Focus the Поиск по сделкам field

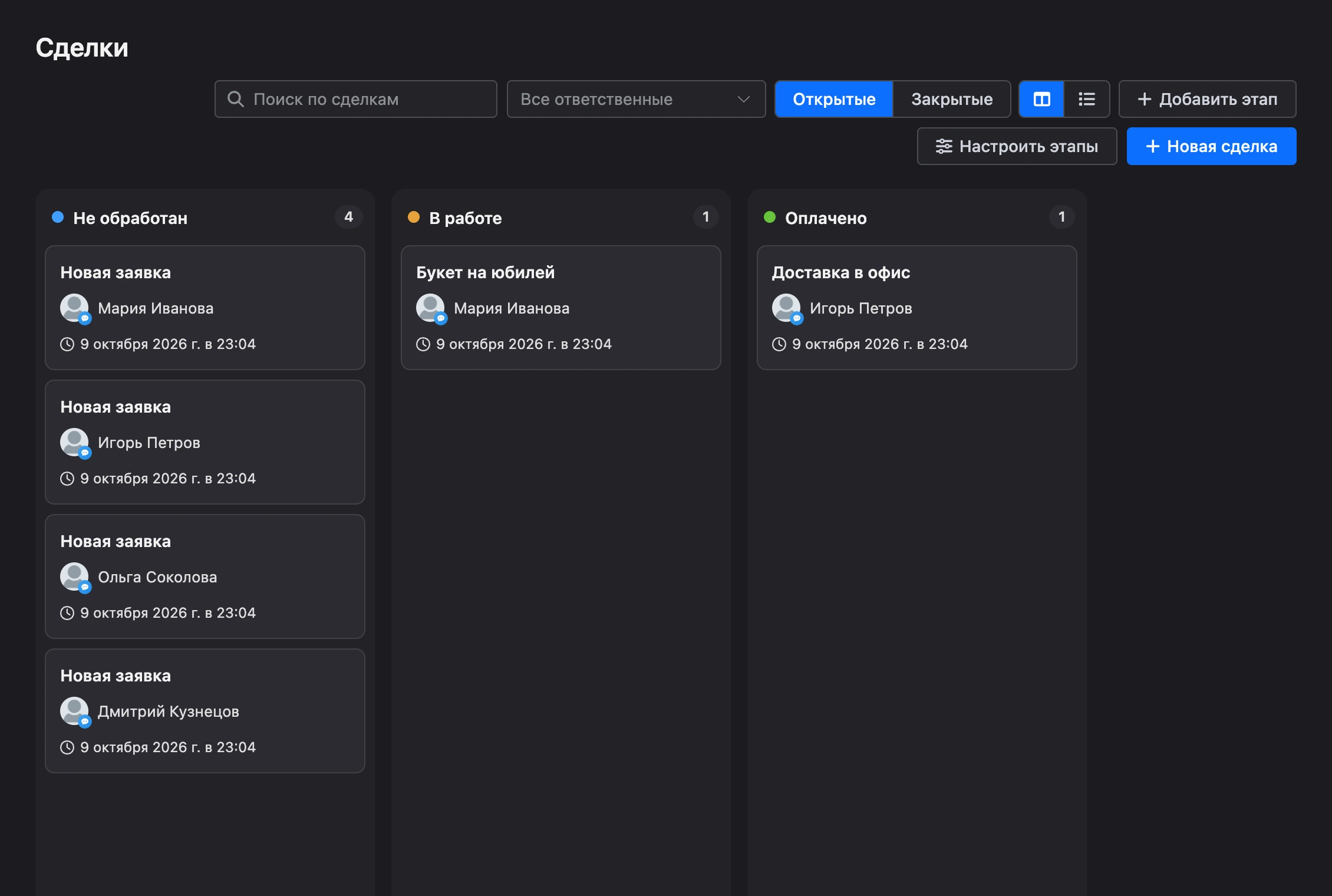(x=356, y=99)
